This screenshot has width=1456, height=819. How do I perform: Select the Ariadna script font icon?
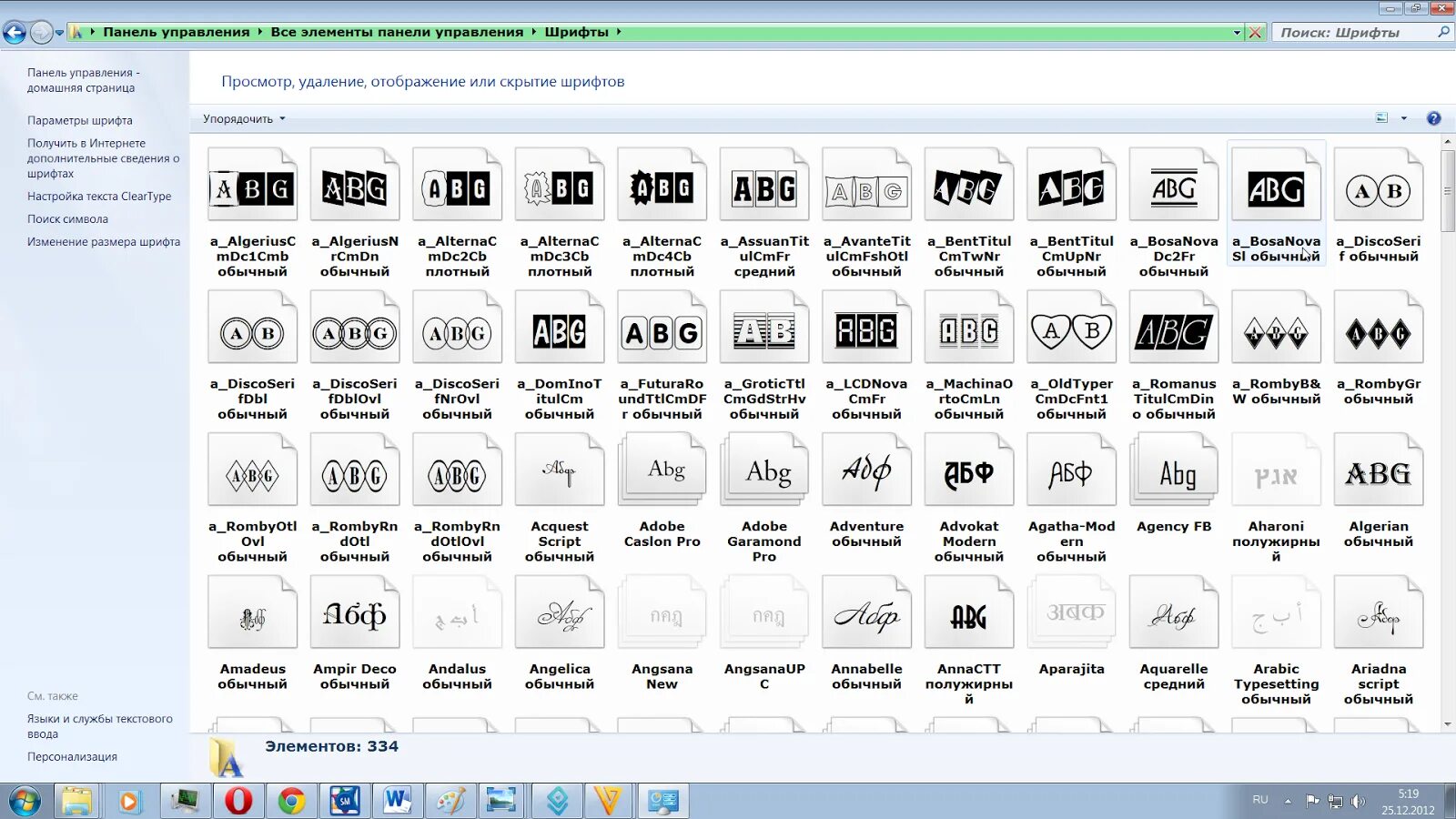(1379, 612)
